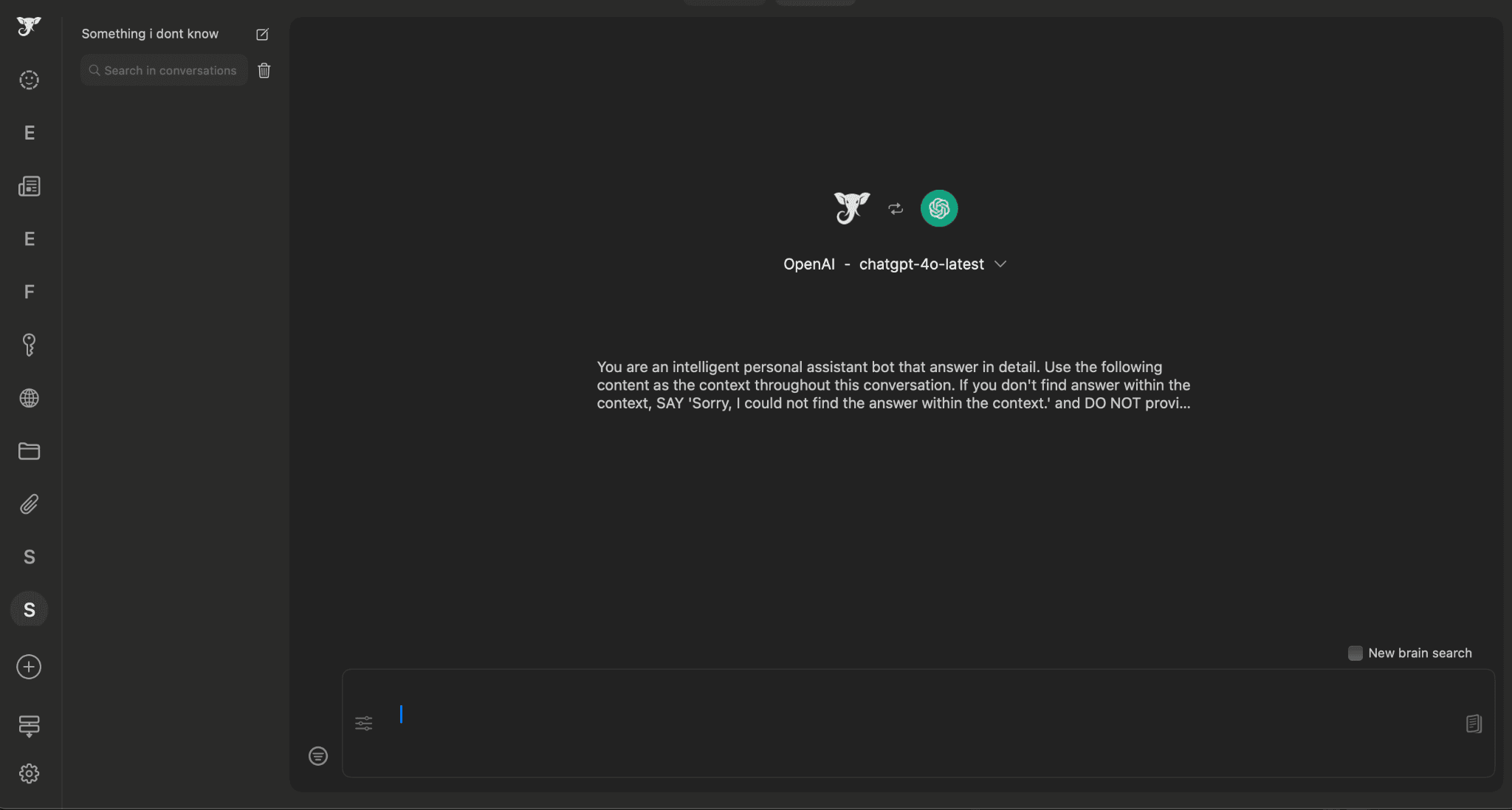Open settings gear in sidebar
1512x810 pixels.
point(29,773)
